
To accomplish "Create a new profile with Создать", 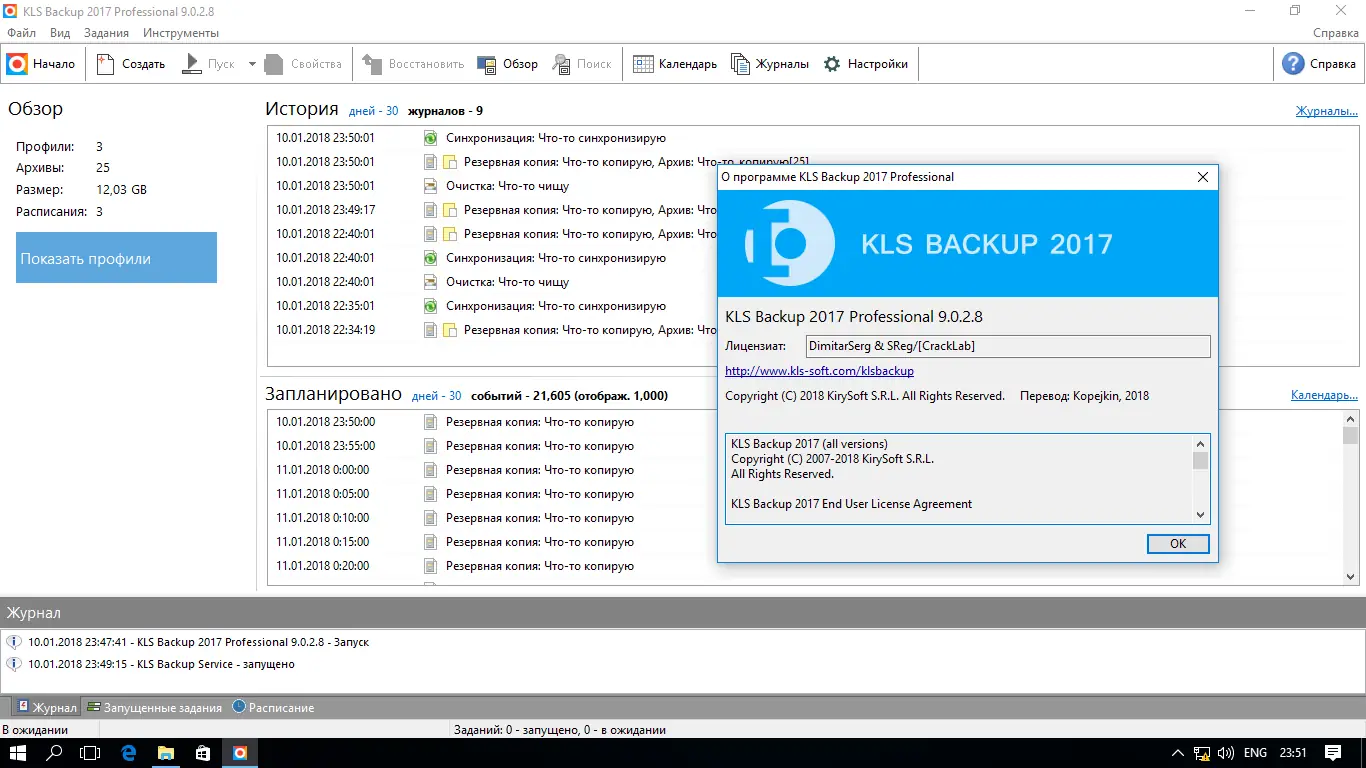I will click(x=131, y=64).
